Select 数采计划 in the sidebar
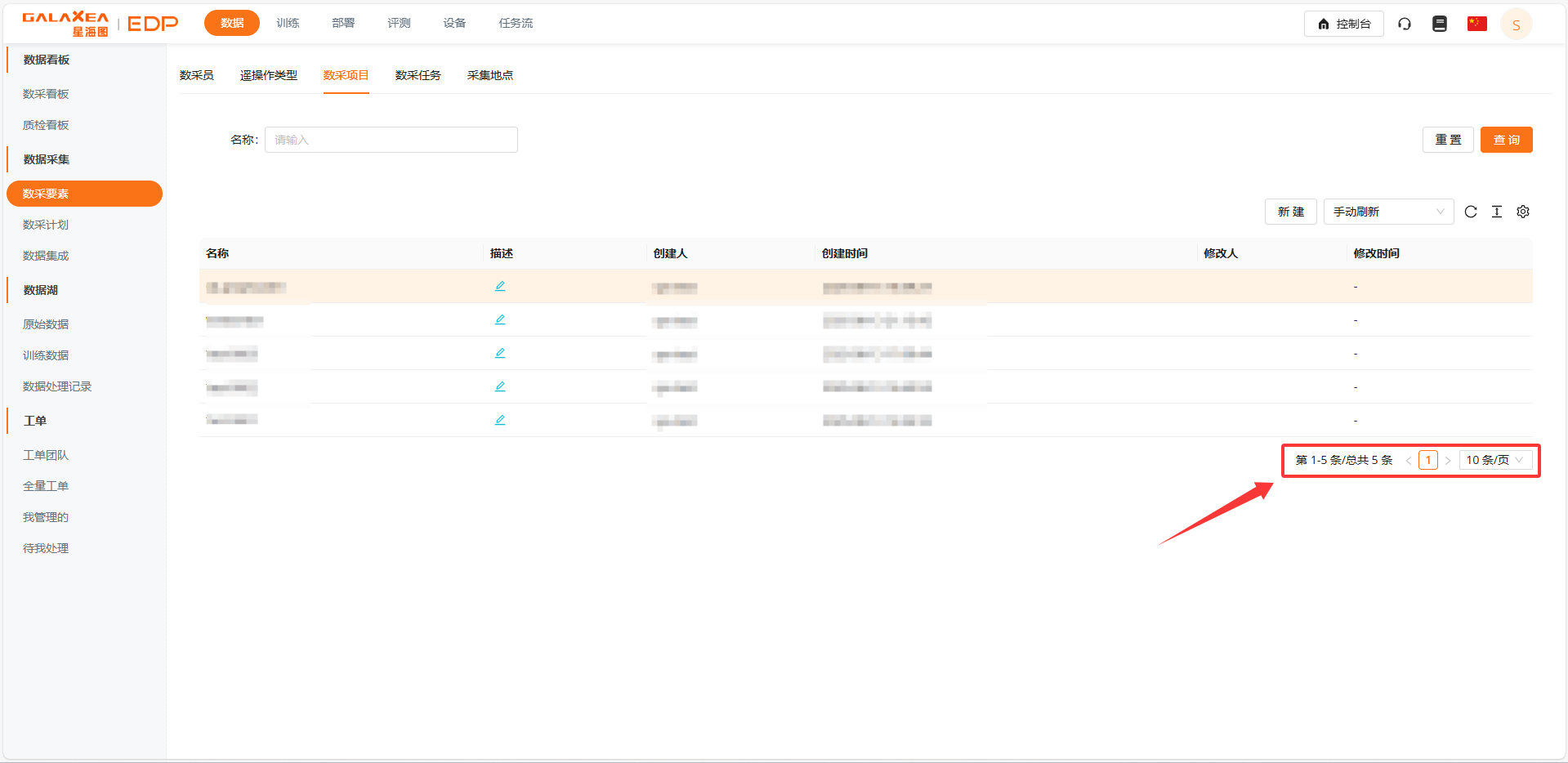 click(46, 225)
